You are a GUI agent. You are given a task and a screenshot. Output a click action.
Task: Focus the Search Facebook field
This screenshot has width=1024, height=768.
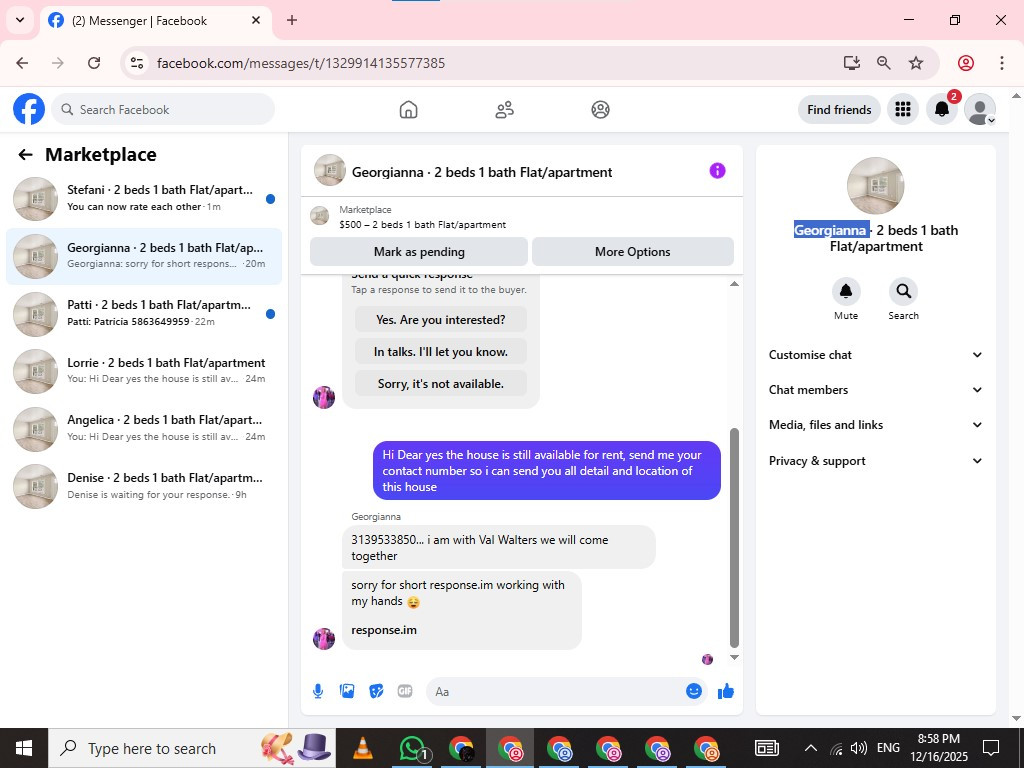[163, 110]
